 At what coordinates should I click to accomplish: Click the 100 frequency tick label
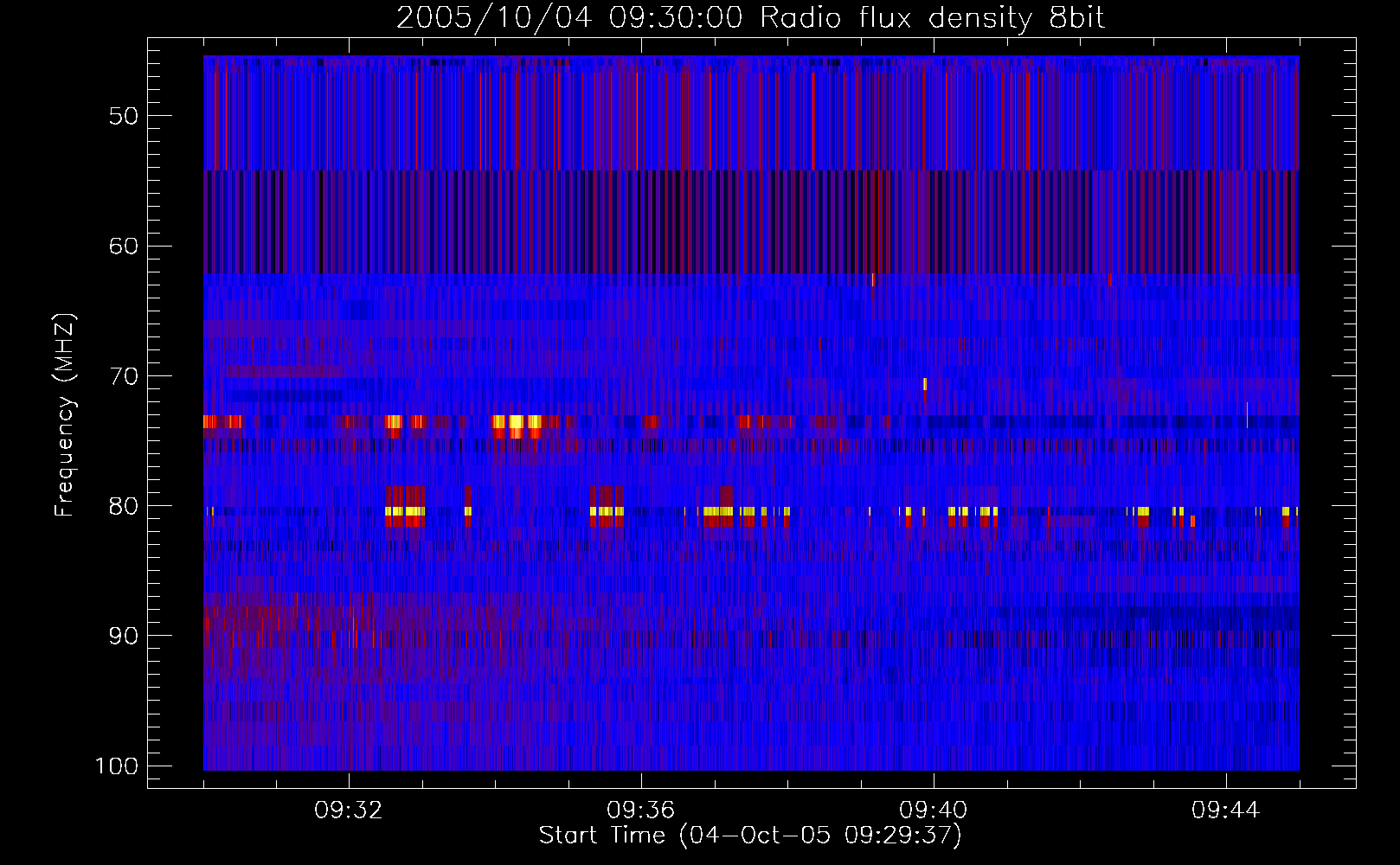pyautogui.click(x=117, y=766)
